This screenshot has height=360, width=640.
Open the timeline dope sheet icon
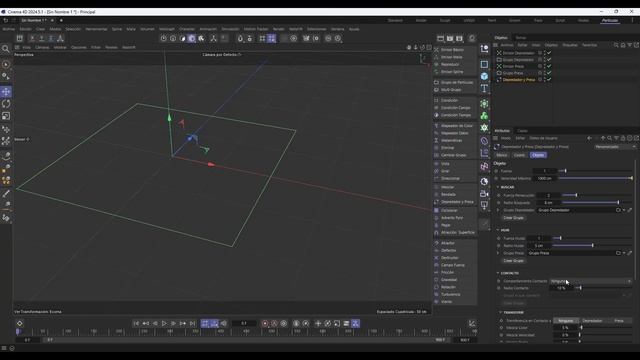[472, 324]
